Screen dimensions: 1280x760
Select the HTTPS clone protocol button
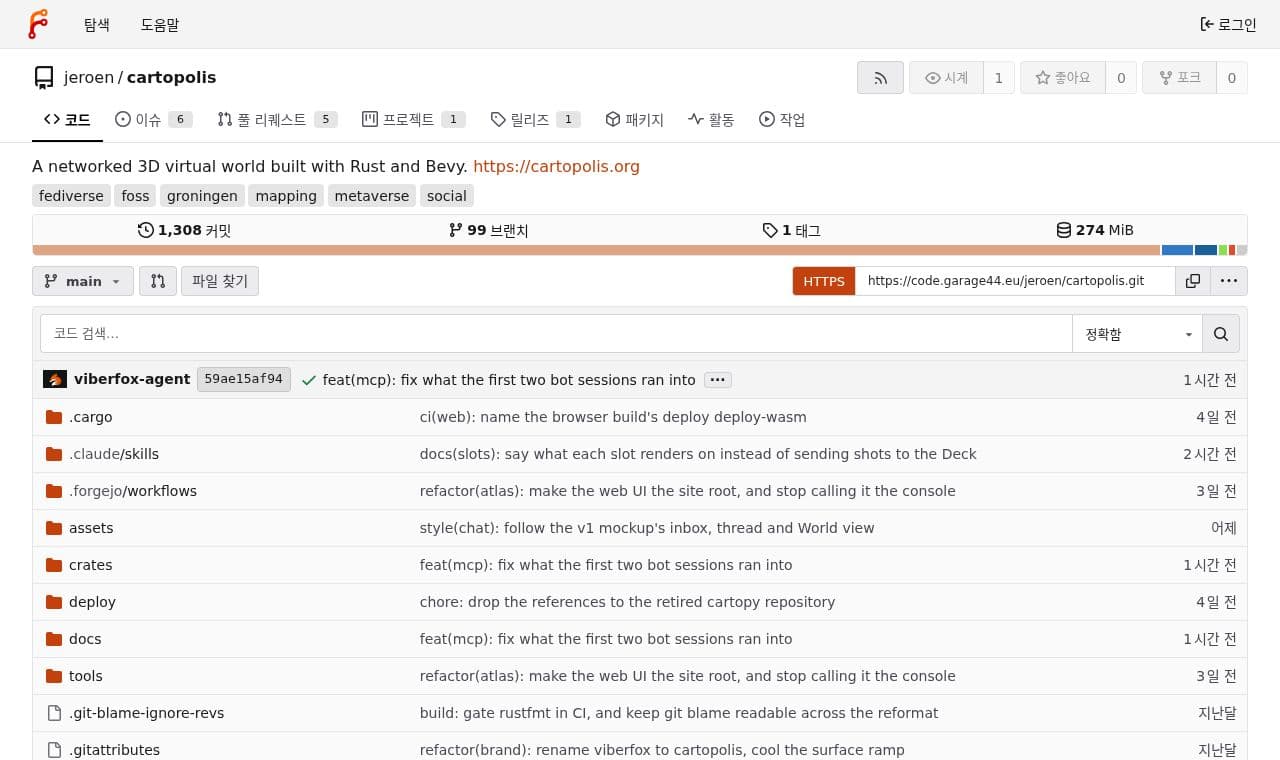click(x=824, y=281)
